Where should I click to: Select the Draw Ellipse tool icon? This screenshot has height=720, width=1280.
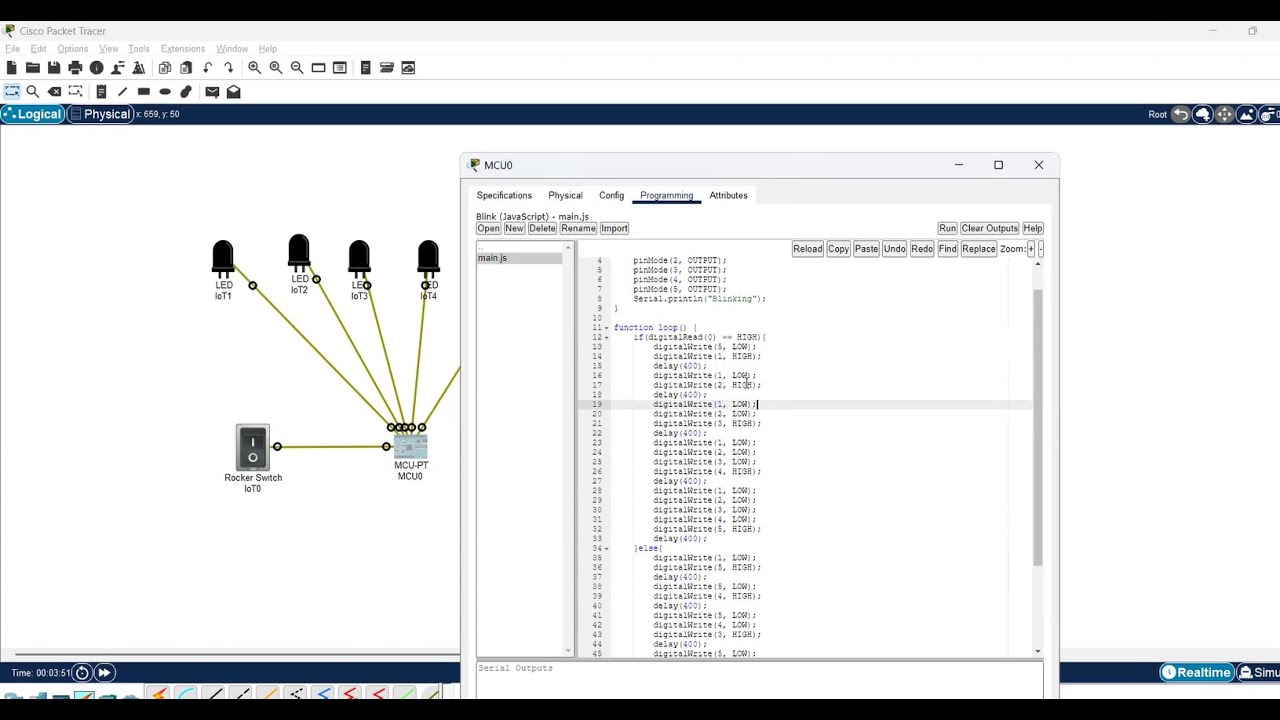(165, 92)
